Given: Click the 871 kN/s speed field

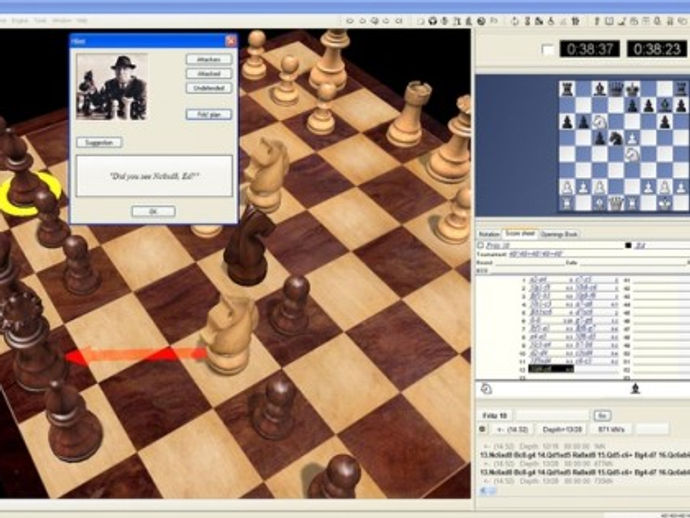Looking at the screenshot, I should (611, 429).
